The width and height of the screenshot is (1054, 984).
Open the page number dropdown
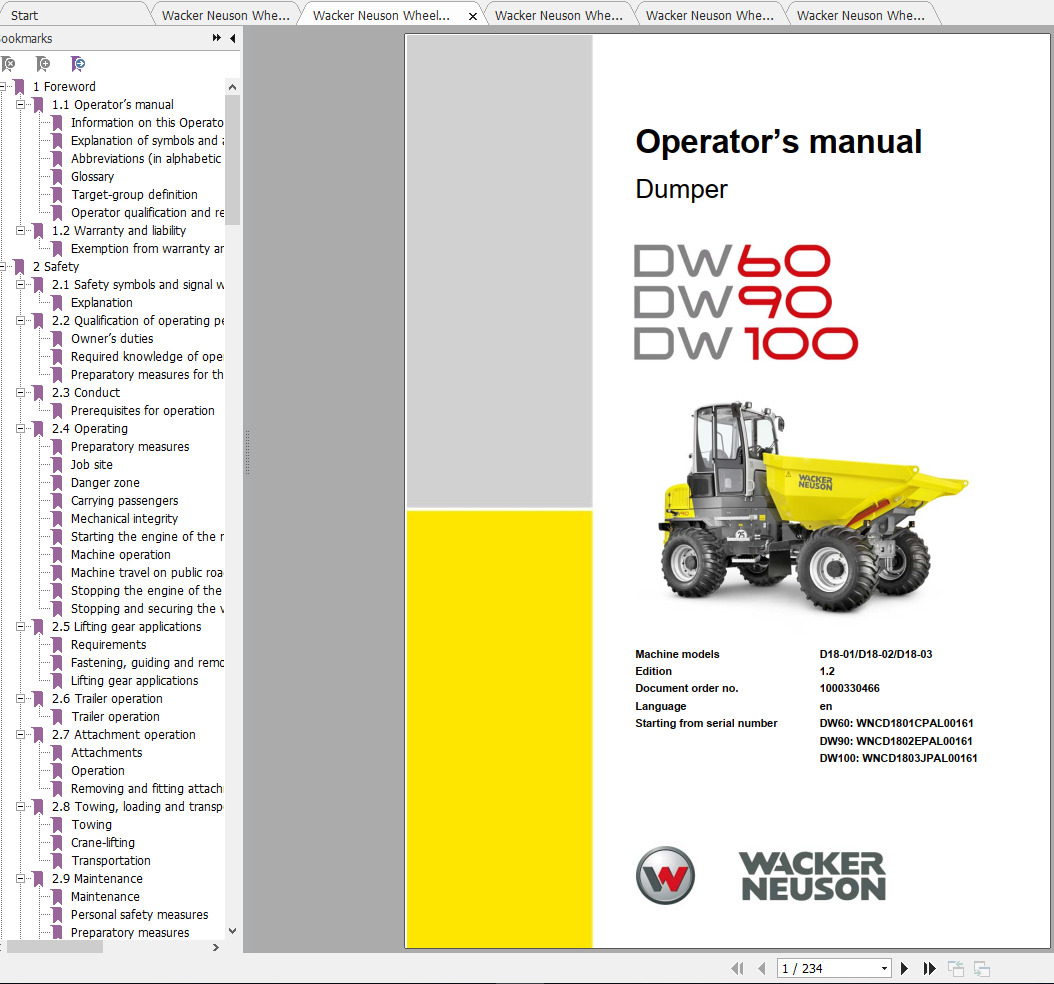[884, 967]
